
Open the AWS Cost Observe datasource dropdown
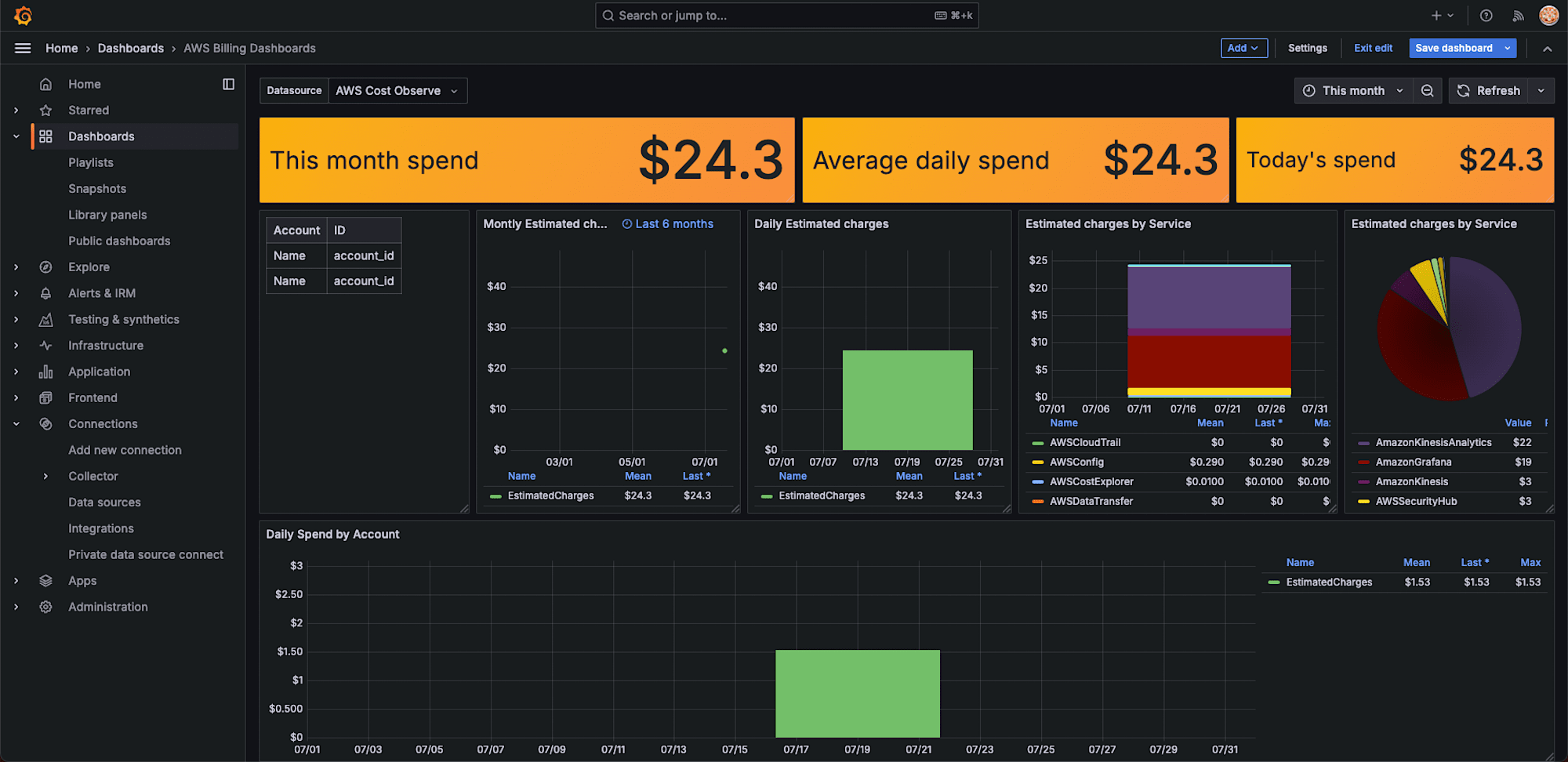(397, 91)
